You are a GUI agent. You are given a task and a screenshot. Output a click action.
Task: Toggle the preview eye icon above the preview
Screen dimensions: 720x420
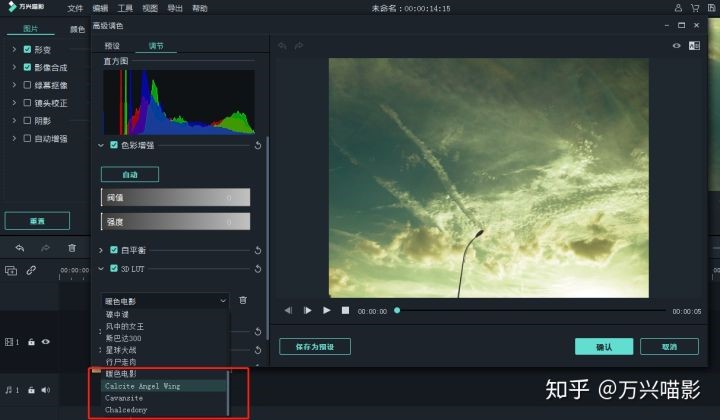click(x=676, y=46)
